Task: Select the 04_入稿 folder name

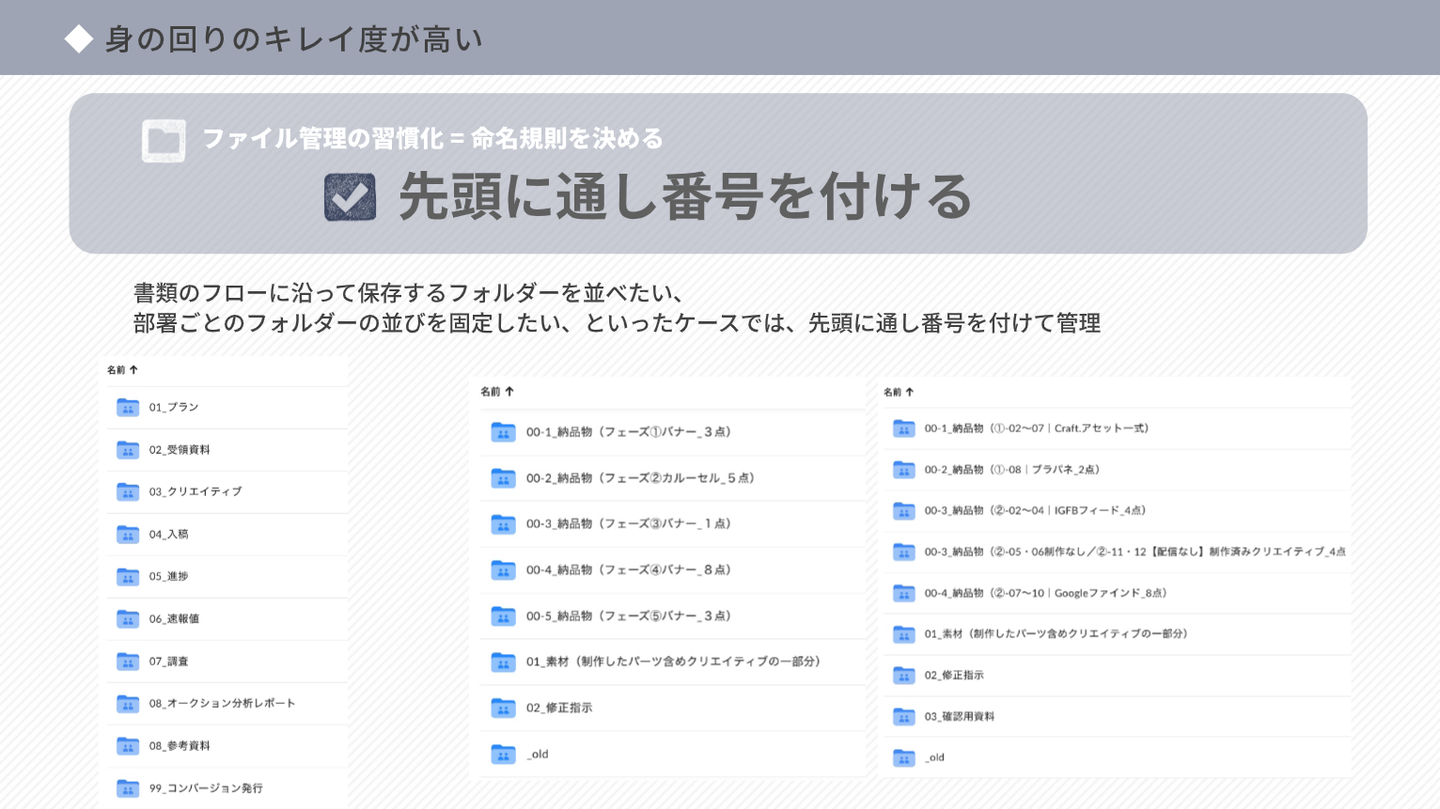Action: coord(169,534)
